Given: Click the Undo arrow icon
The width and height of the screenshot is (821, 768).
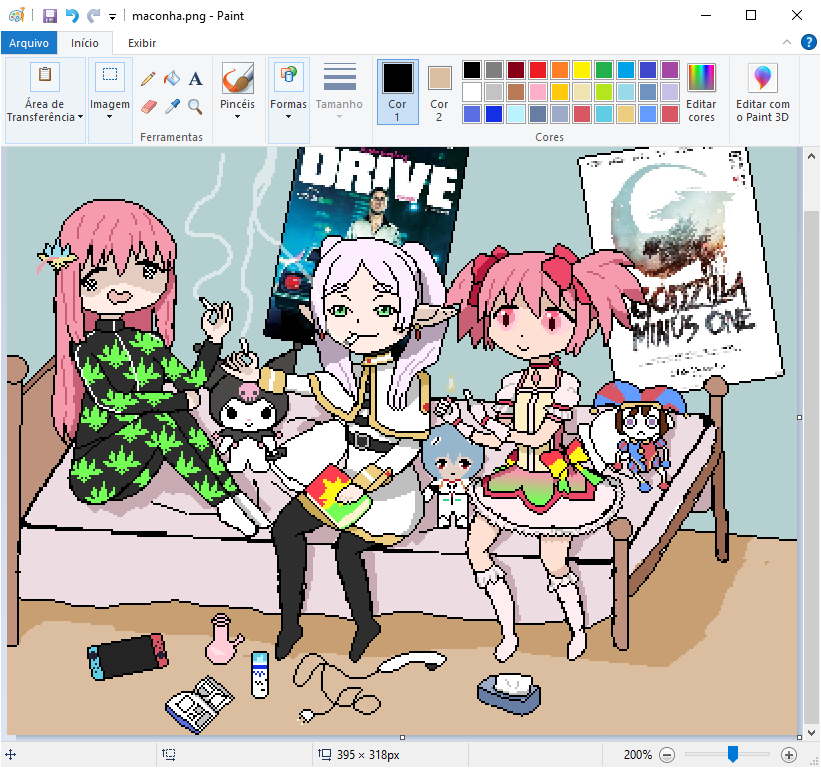Looking at the screenshot, I should [x=72, y=16].
